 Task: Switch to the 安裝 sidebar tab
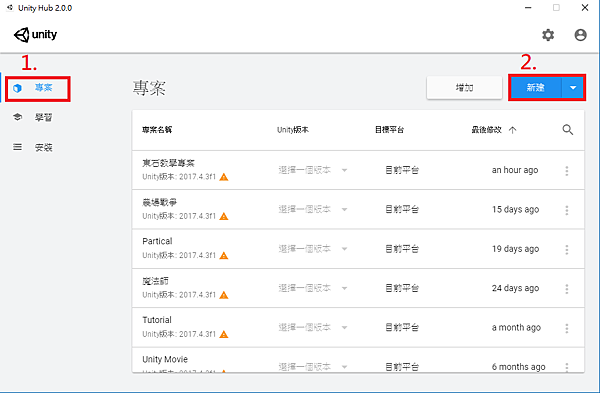point(33,147)
